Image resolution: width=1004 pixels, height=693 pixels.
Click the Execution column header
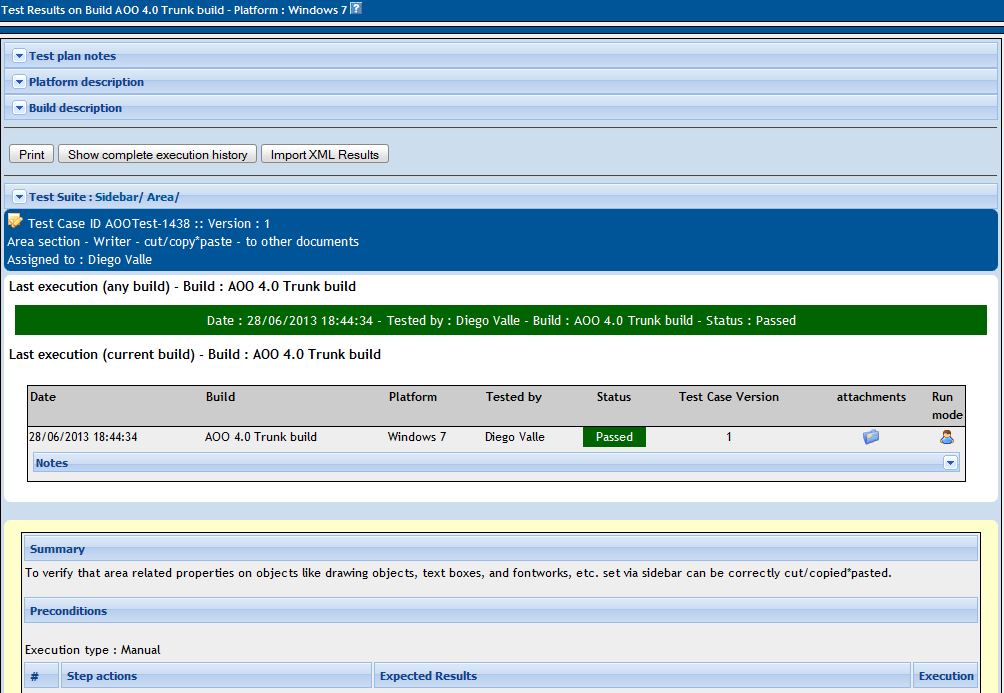pos(946,676)
